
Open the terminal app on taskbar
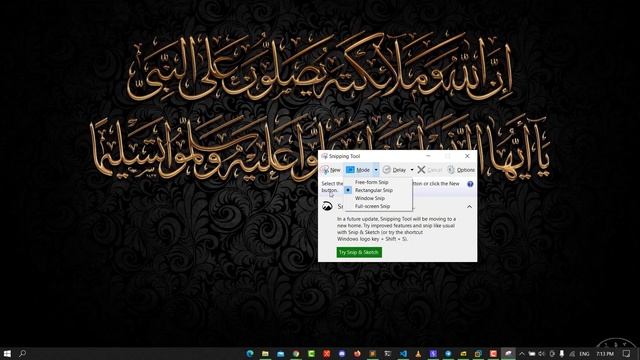point(388,353)
